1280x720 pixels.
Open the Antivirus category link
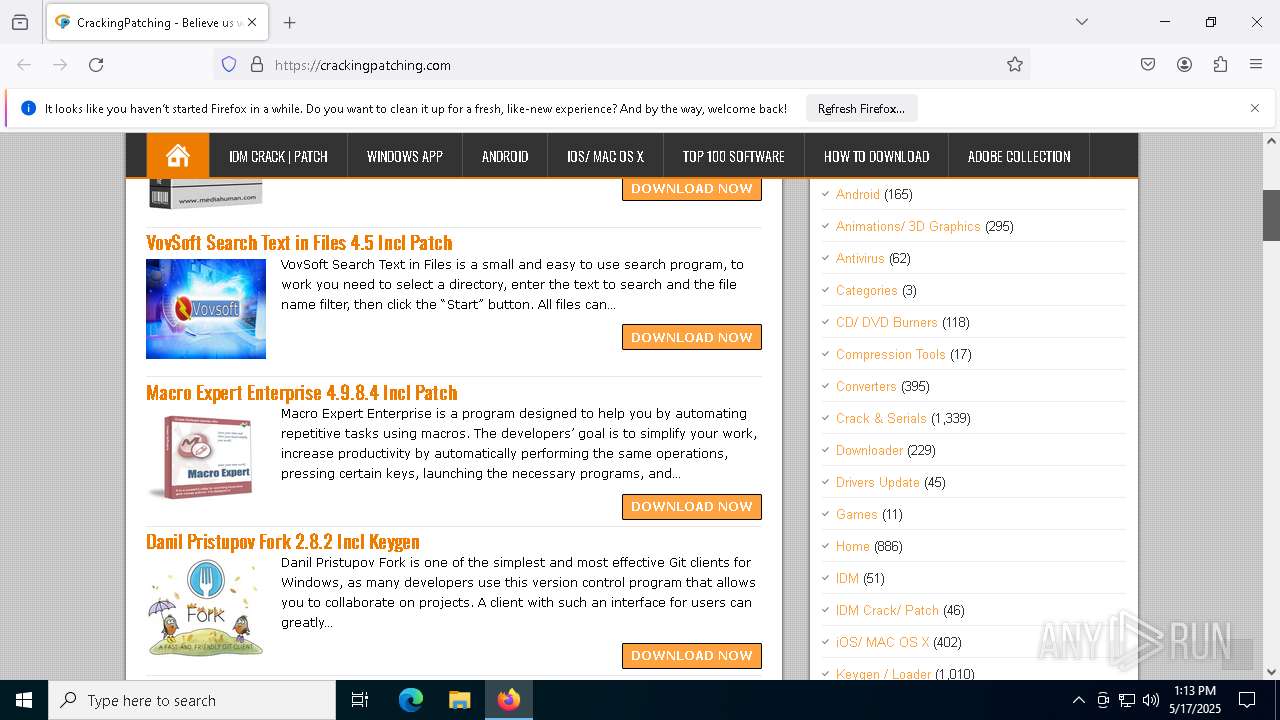click(860, 258)
